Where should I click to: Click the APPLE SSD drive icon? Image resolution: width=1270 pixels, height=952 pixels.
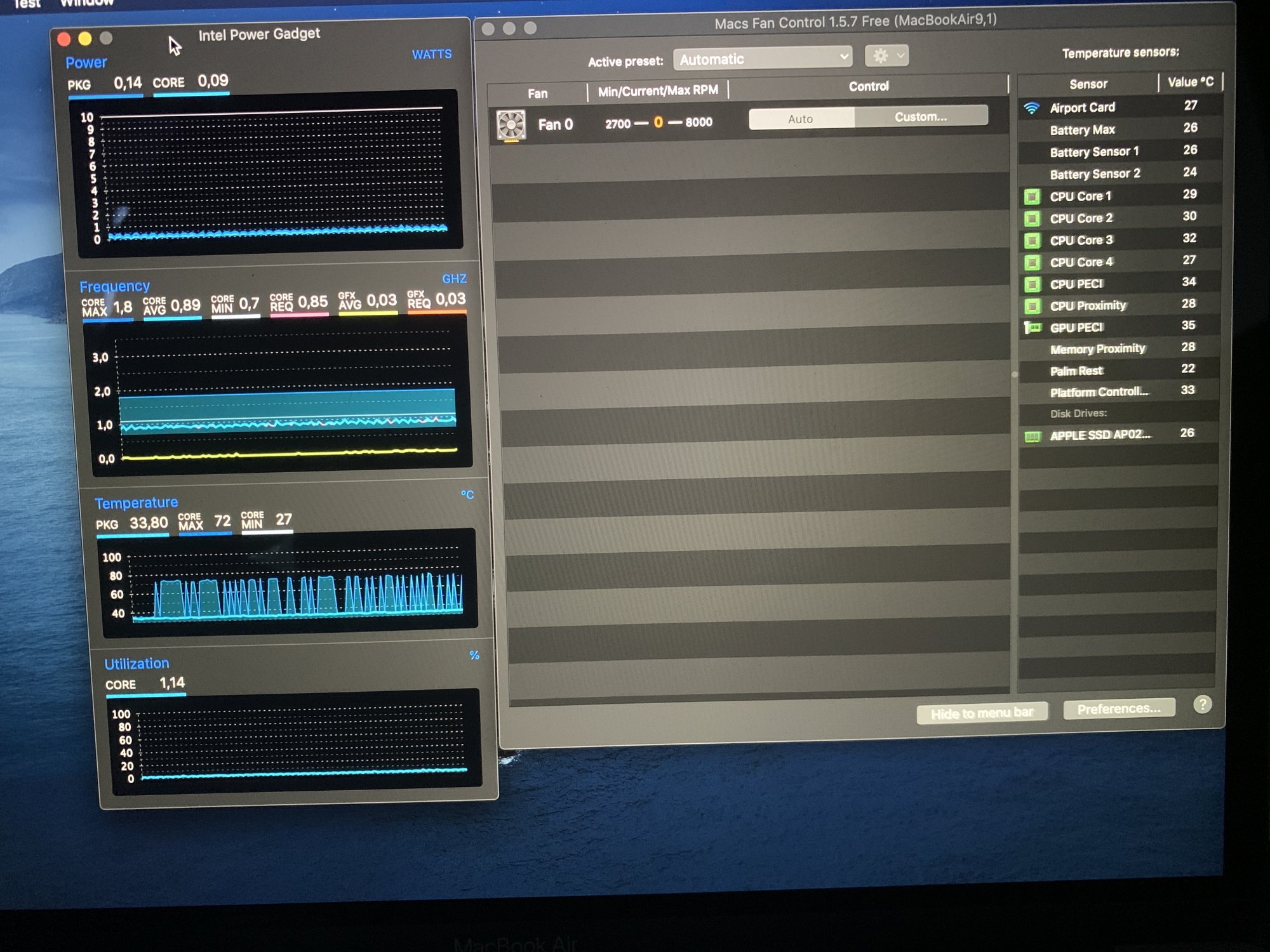[1033, 436]
